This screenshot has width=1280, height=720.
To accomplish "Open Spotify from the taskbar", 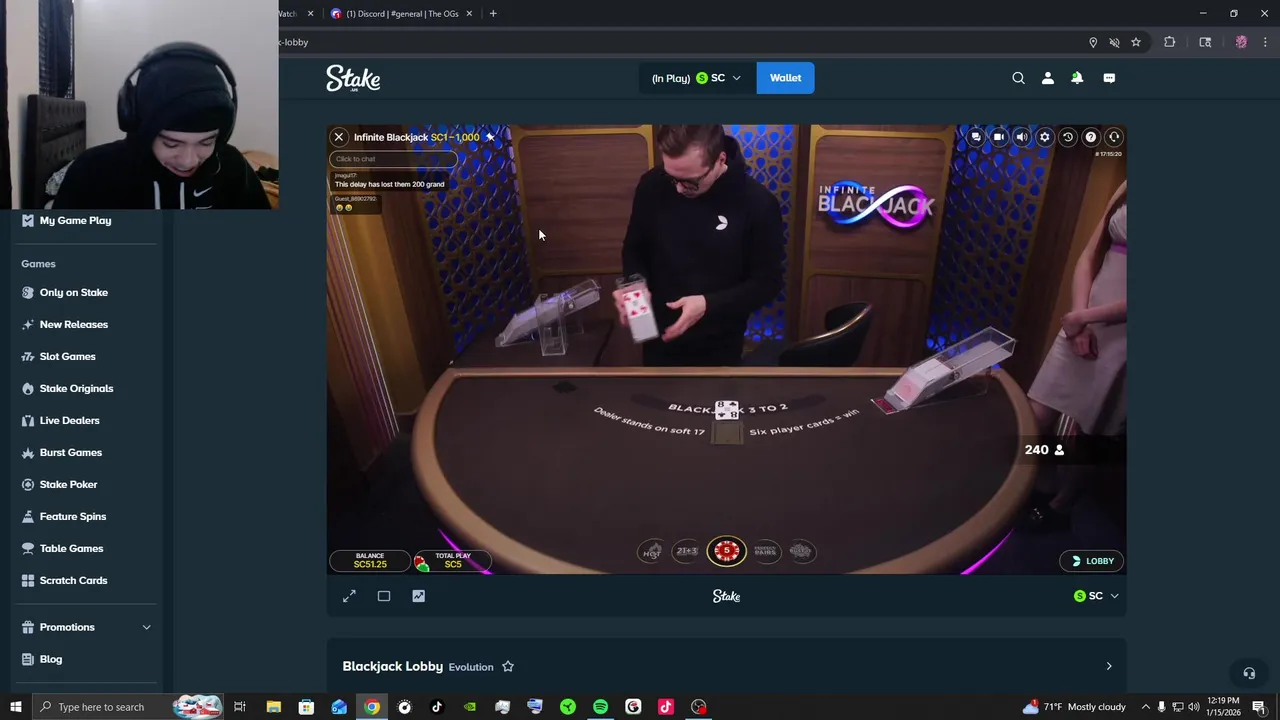I will [x=600, y=707].
